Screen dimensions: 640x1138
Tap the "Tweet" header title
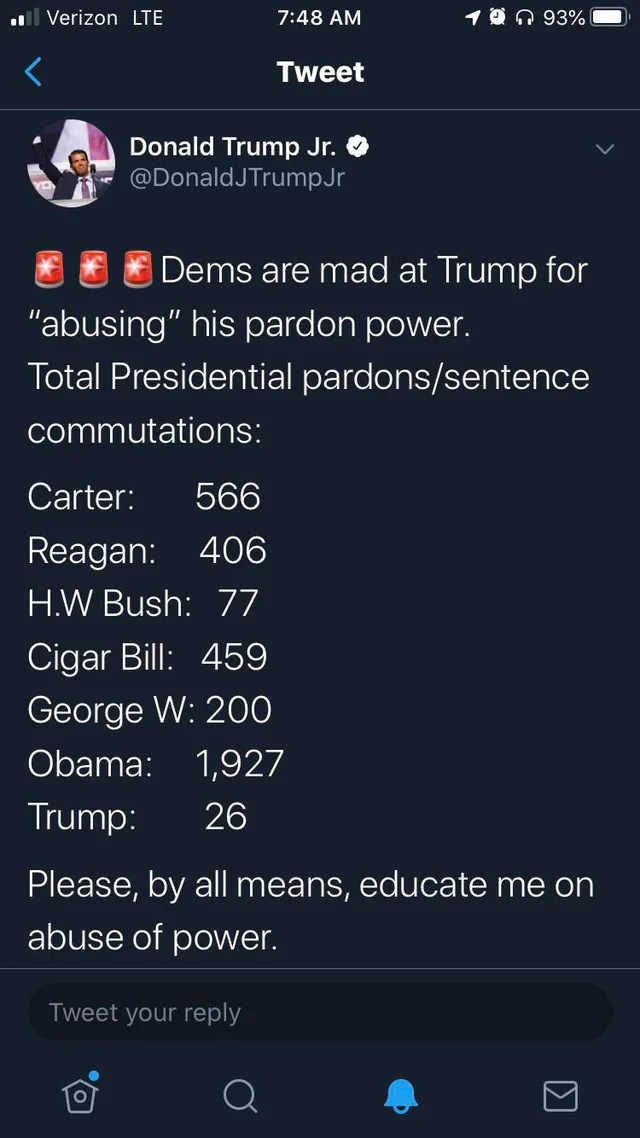(320, 72)
